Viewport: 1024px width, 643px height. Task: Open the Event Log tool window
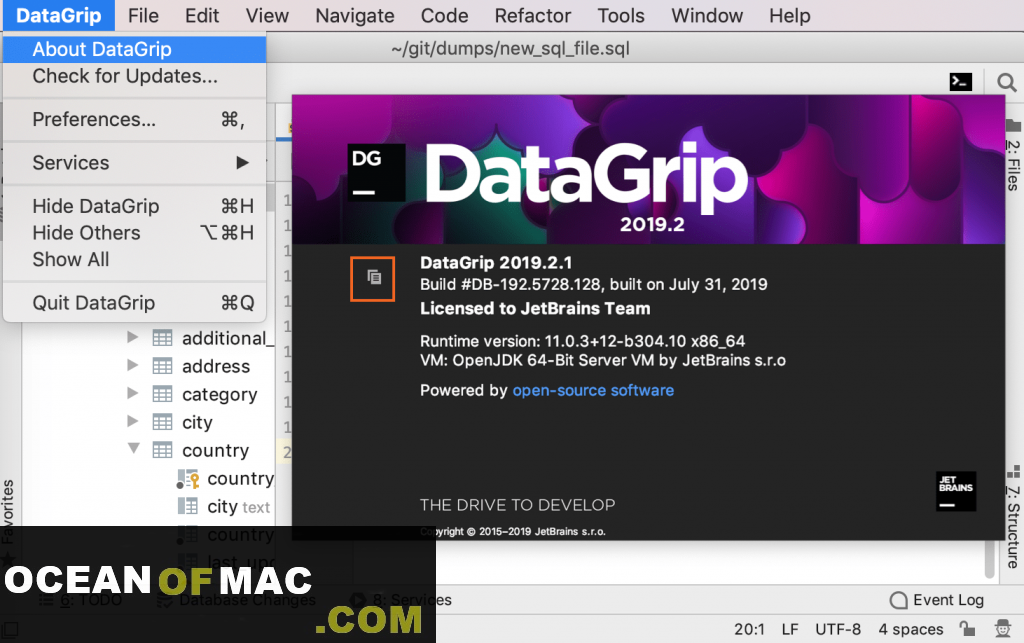pyautogui.click(x=937, y=600)
